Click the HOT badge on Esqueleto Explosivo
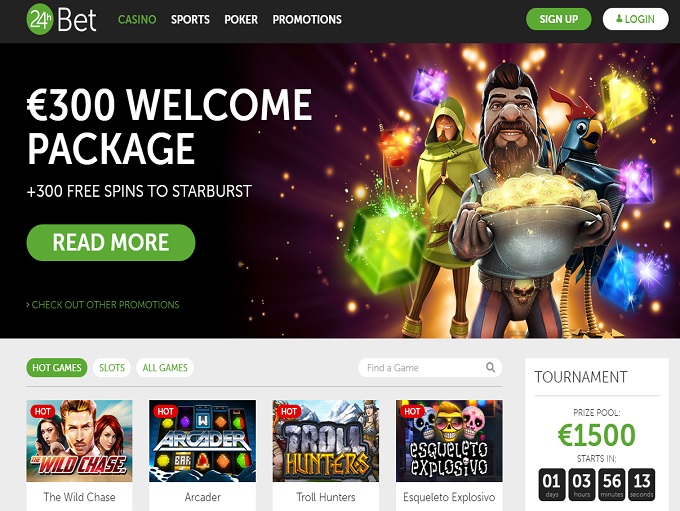The image size is (680, 511). click(x=412, y=411)
